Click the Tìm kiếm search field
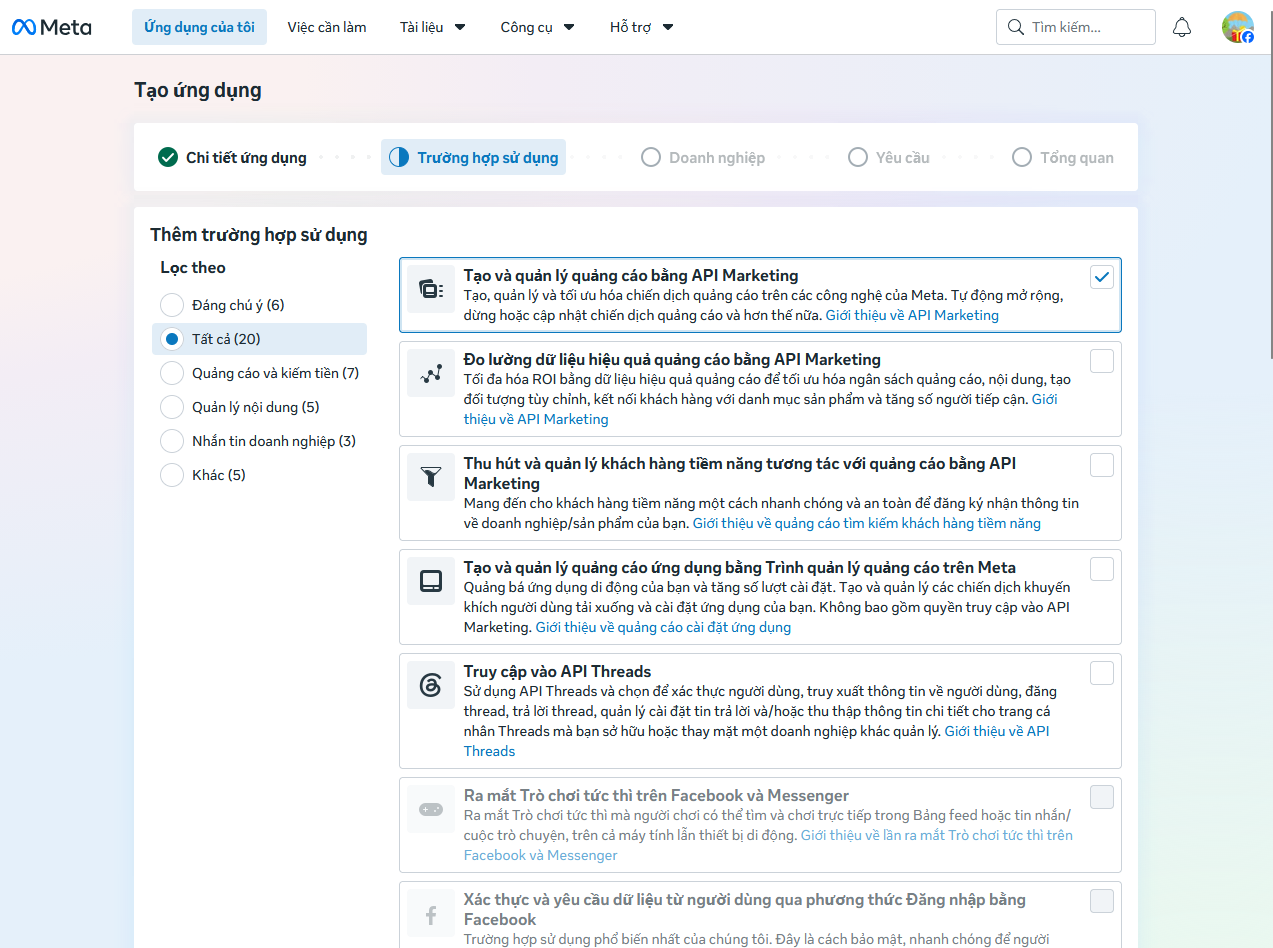 [x=1076, y=27]
